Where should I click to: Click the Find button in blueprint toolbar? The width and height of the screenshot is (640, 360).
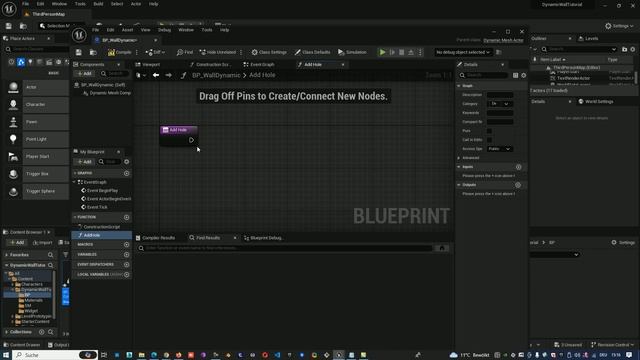pyautogui.click(x=185, y=52)
